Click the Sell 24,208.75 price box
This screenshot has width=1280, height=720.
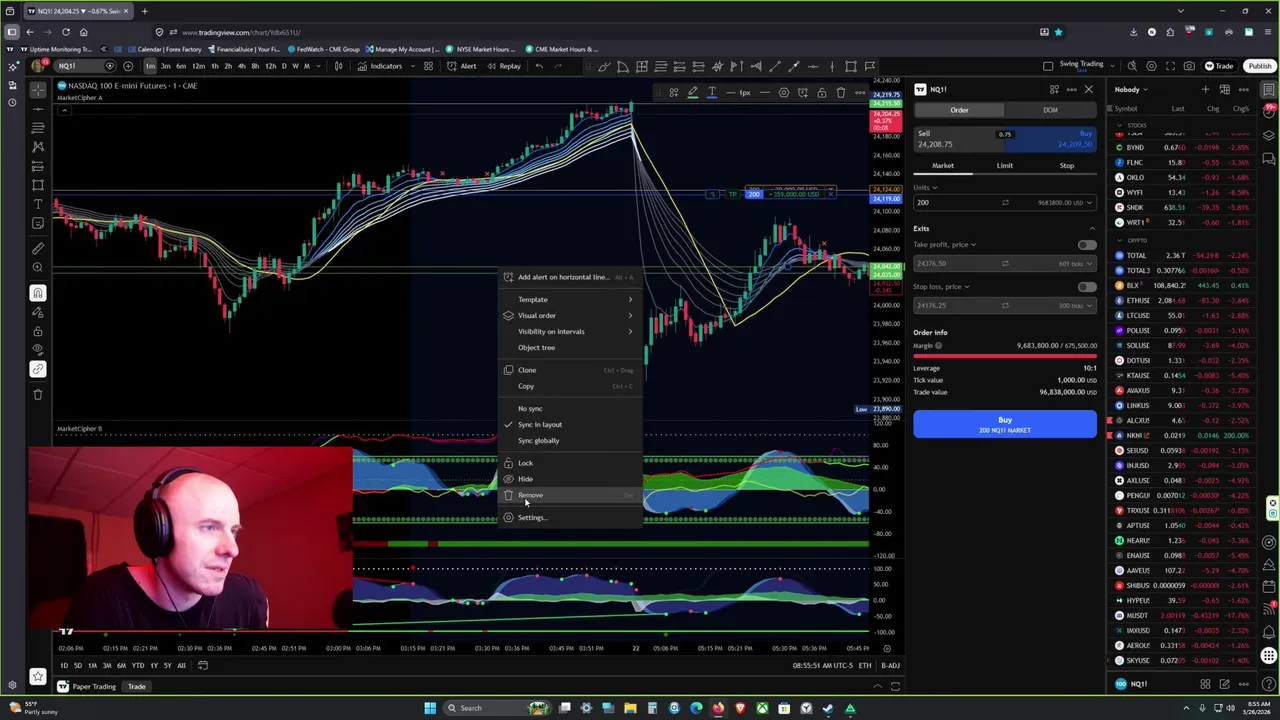(x=958, y=139)
